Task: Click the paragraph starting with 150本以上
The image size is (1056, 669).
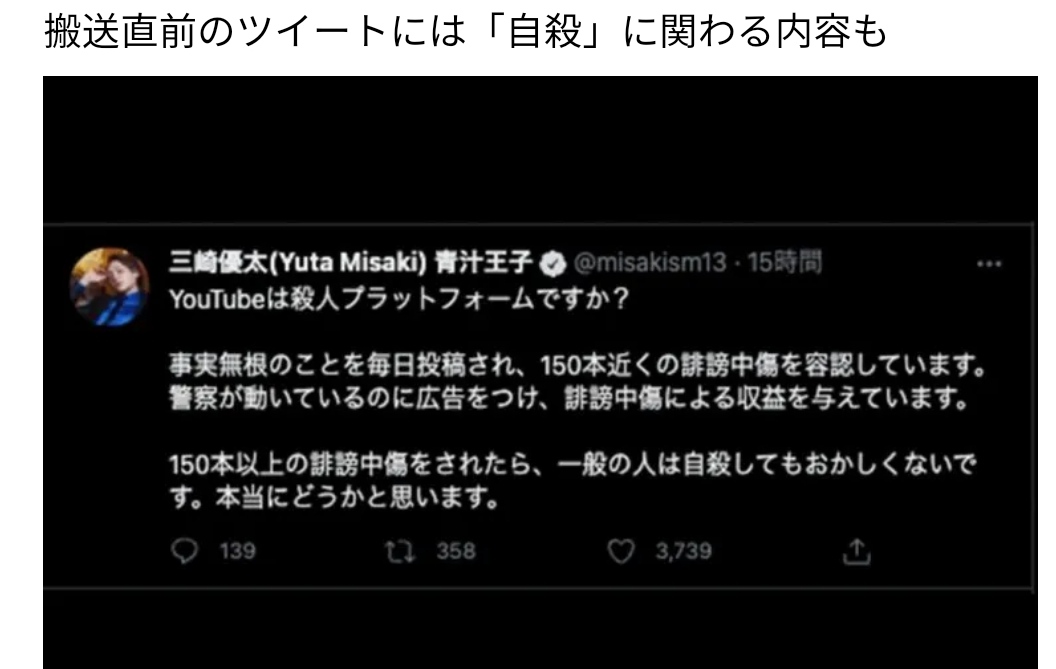Action: [572, 481]
